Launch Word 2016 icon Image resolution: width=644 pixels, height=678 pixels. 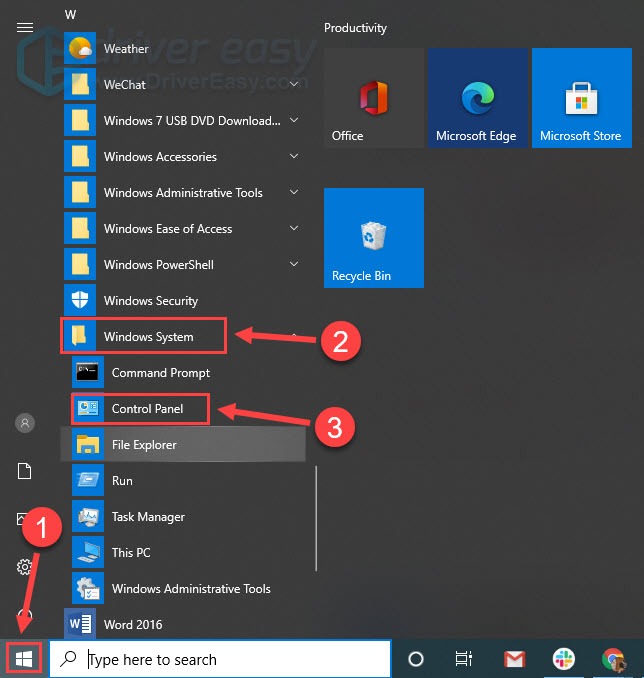80,624
